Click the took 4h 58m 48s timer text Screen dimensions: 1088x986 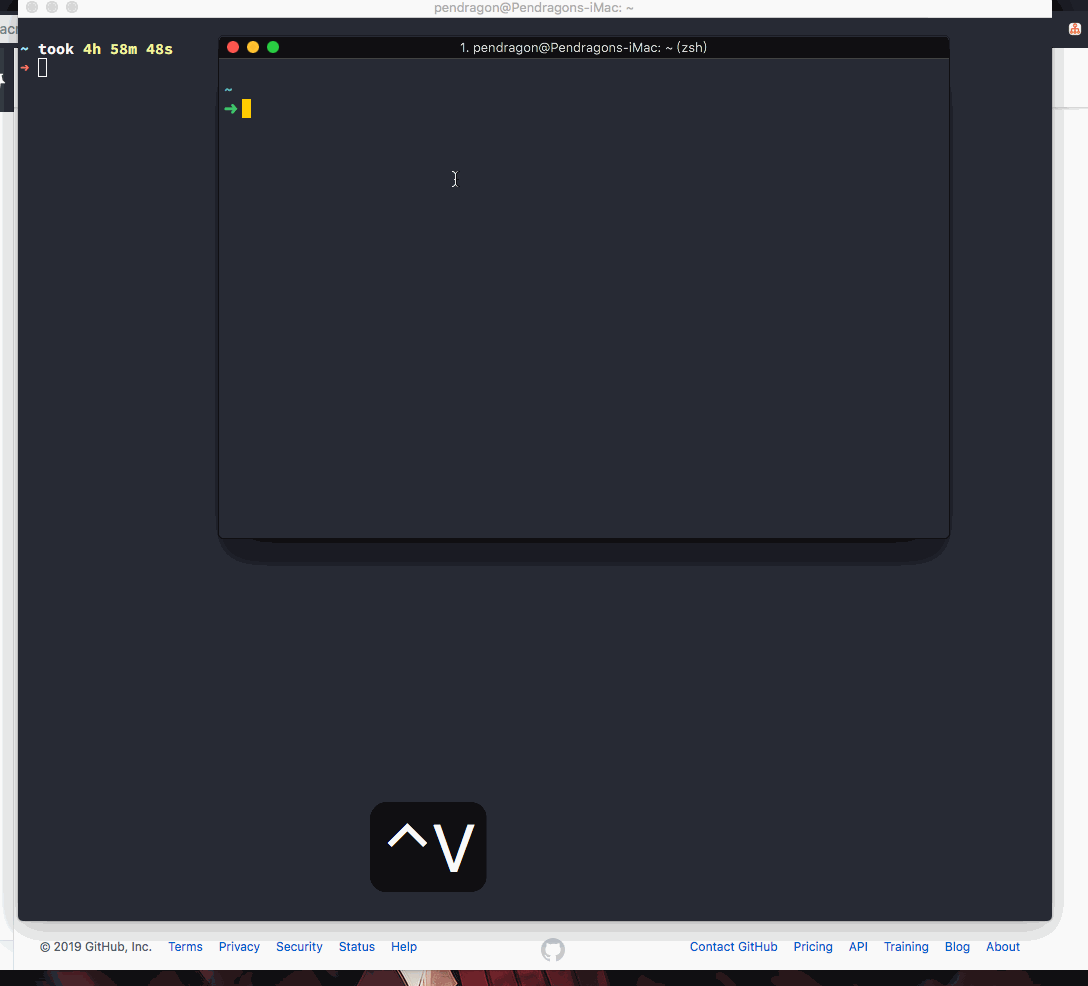point(105,48)
